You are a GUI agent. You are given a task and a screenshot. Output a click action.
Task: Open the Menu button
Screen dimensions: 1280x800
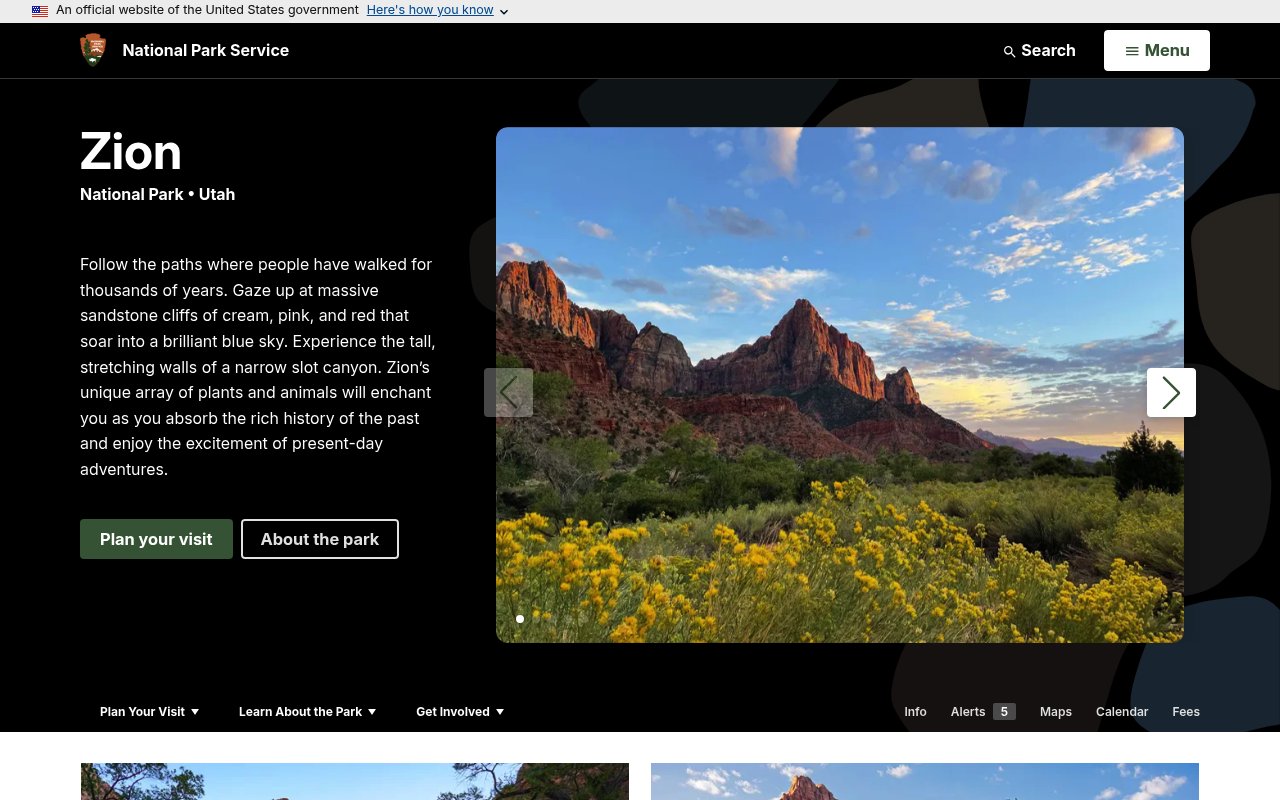[x=1157, y=50]
